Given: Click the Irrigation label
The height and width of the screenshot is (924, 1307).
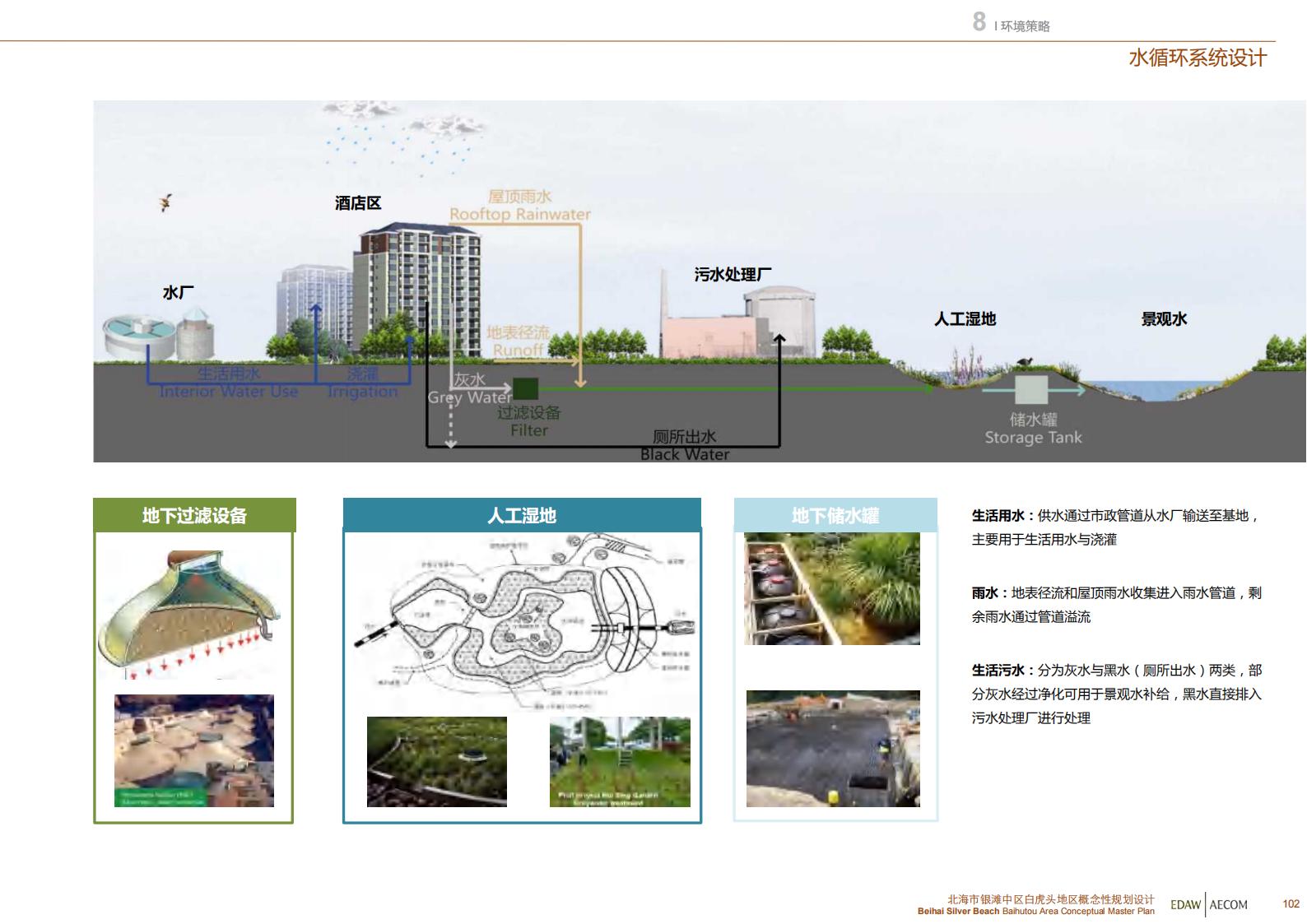Looking at the screenshot, I should click(x=362, y=392).
